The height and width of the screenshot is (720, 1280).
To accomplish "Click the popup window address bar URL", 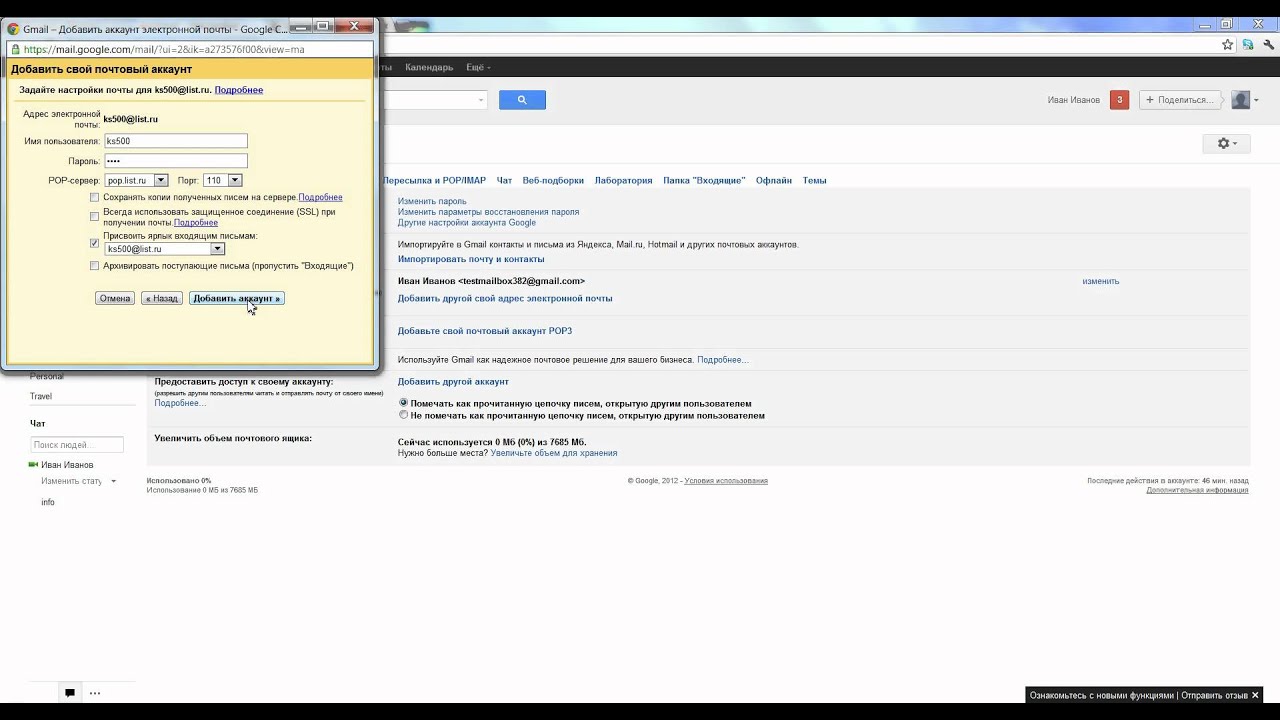I will point(164,49).
